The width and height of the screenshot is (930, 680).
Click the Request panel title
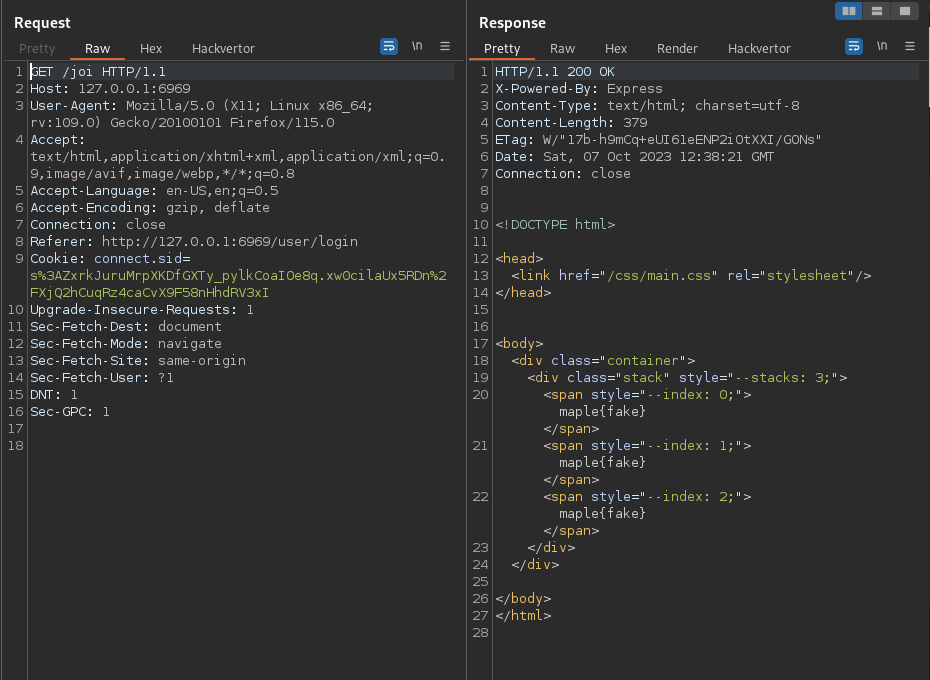[x=42, y=23]
